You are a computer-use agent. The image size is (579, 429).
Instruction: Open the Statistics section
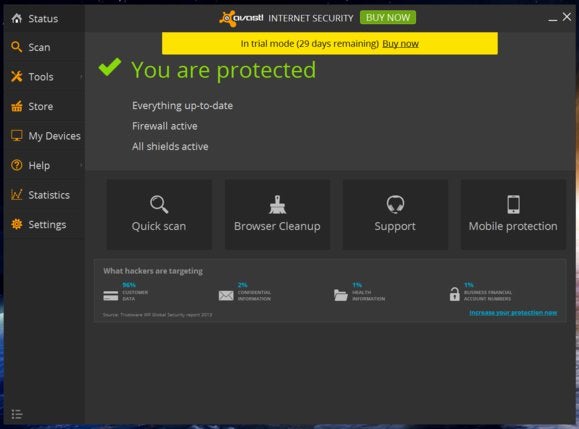pyautogui.click(x=44, y=195)
